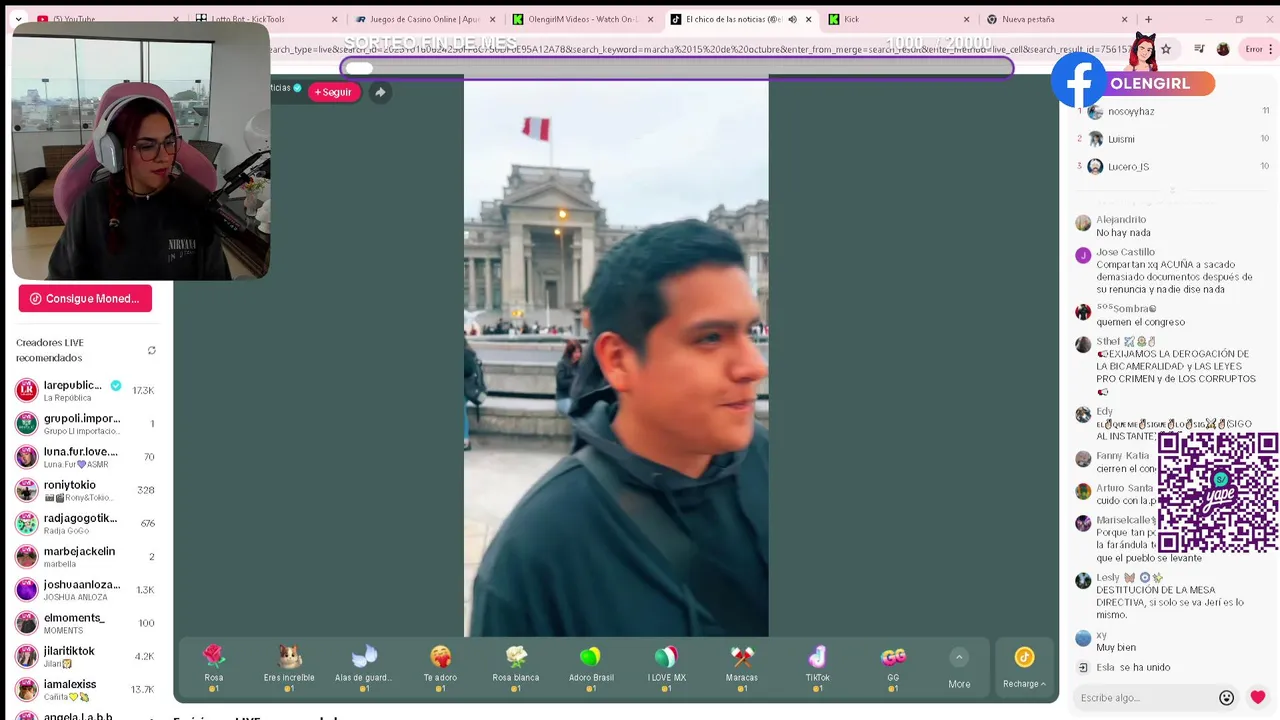This screenshot has width=1280, height=720.
Task: Open larepublica LIVE channel
Action: coord(86,390)
